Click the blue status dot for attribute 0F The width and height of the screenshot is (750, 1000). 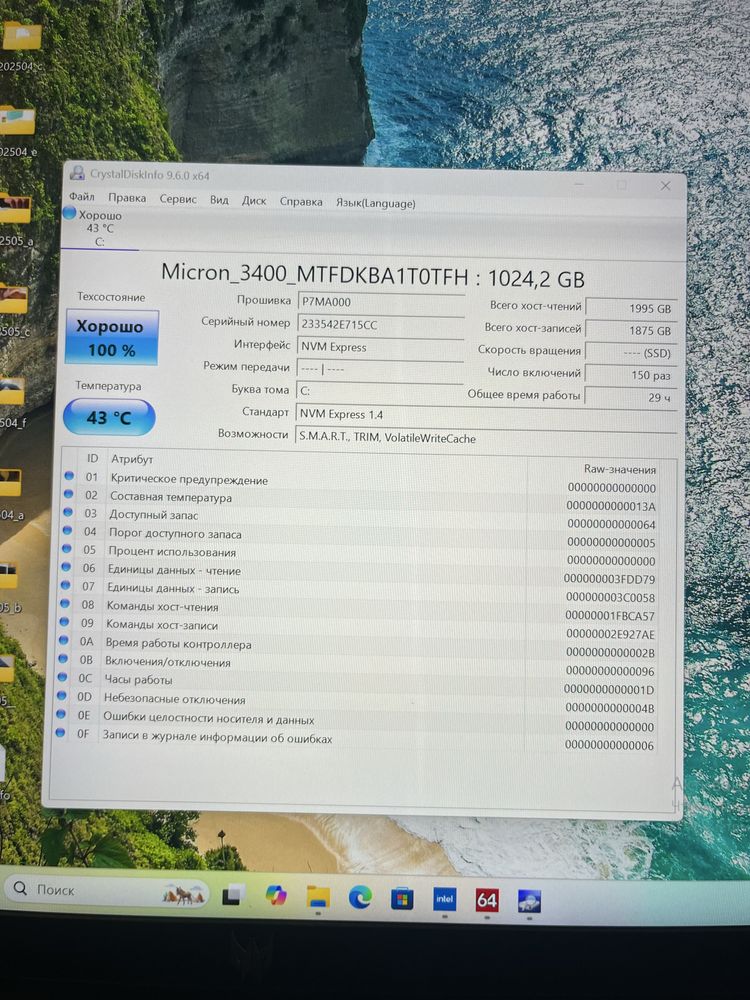[61, 733]
